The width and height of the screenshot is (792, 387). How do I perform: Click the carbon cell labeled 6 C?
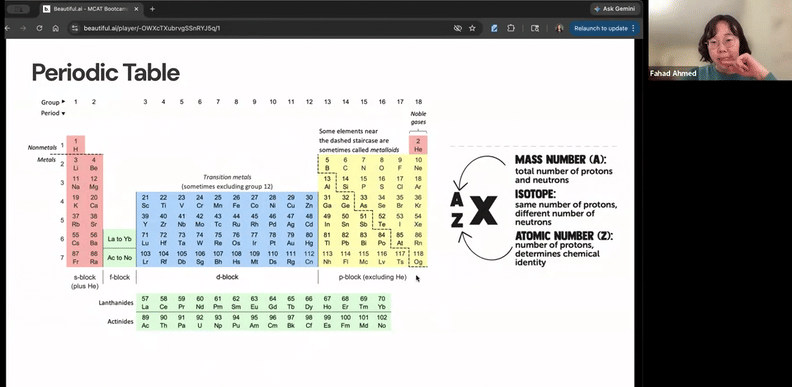345,164
